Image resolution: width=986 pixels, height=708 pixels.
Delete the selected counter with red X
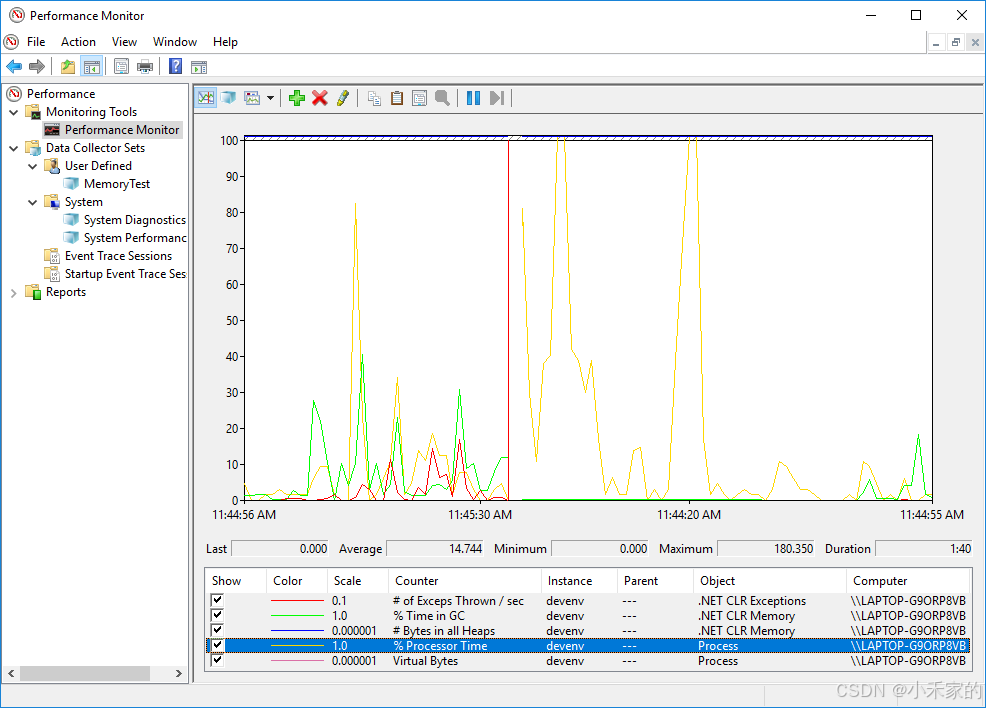click(x=319, y=98)
